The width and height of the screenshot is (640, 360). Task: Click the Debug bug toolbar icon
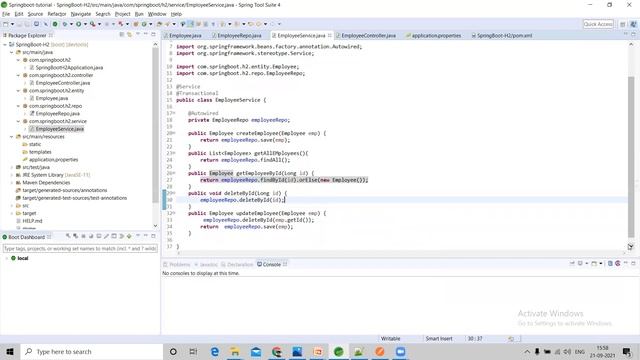(64, 24)
